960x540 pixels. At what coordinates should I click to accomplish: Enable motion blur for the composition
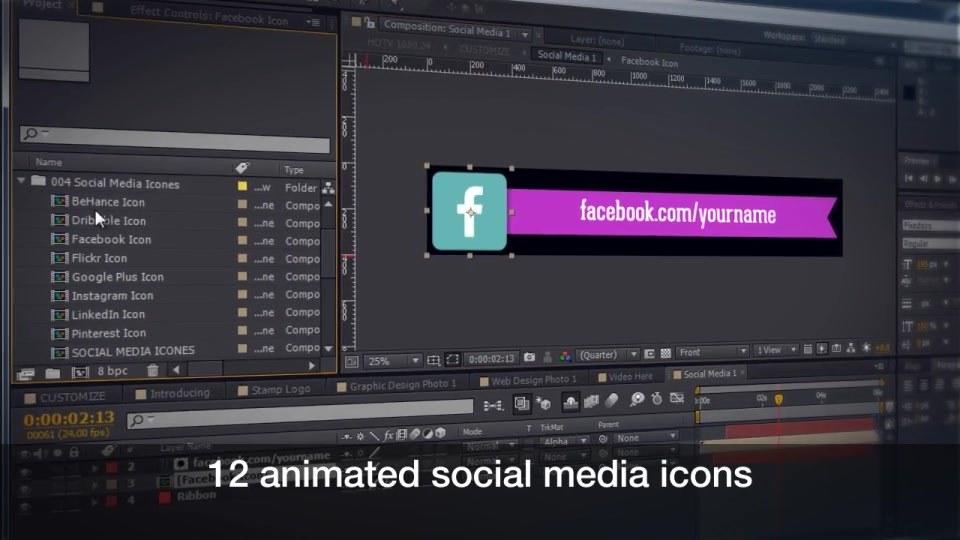[x=612, y=400]
